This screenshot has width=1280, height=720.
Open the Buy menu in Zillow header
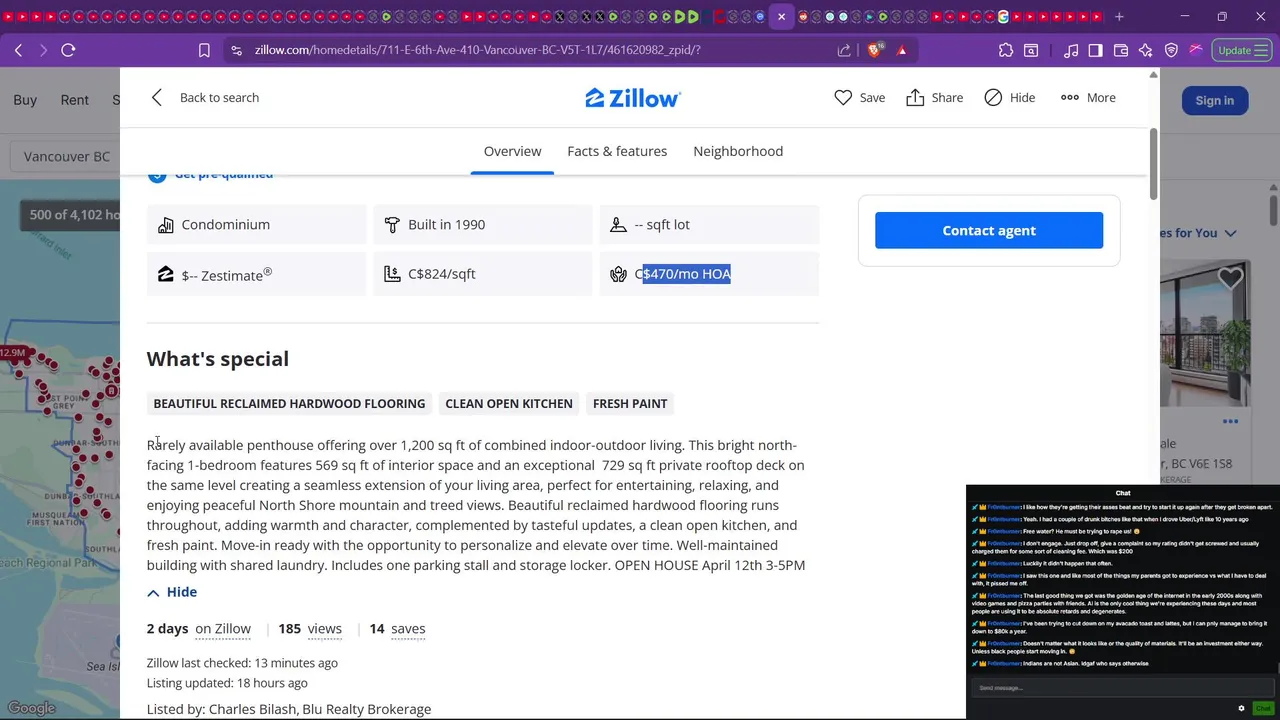click(25, 100)
